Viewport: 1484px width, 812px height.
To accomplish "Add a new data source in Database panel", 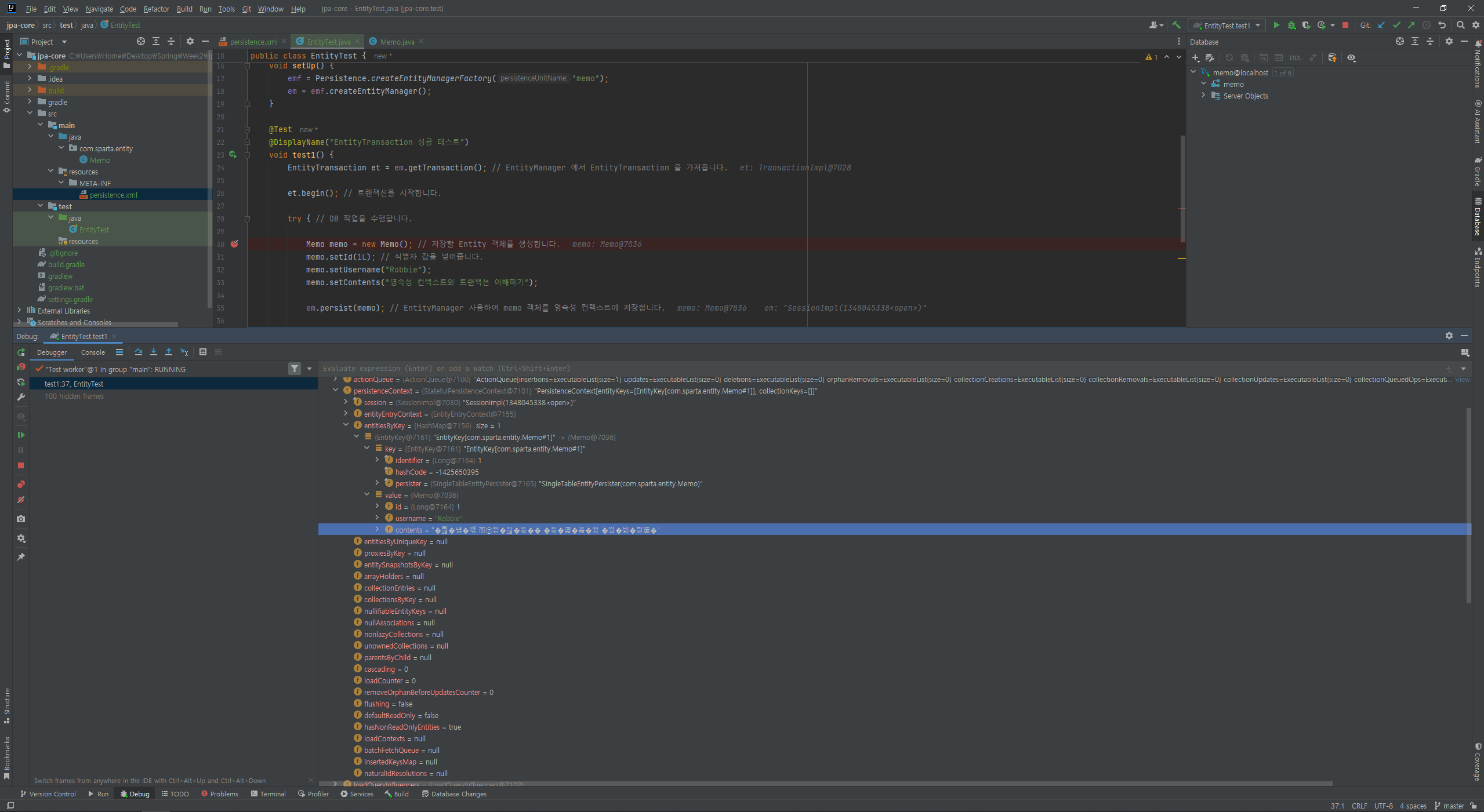I will click(x=1196, y=58).
